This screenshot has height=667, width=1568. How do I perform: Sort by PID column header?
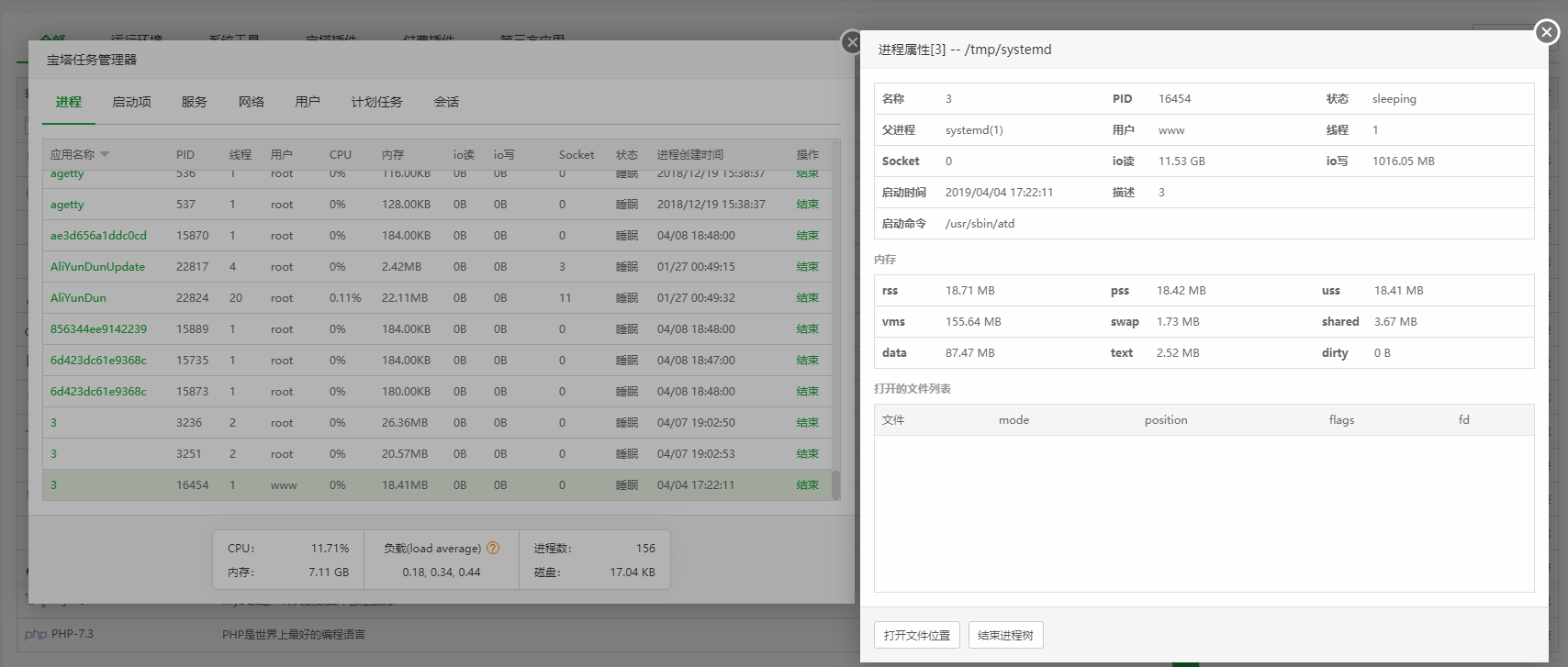tap(185, 154)
